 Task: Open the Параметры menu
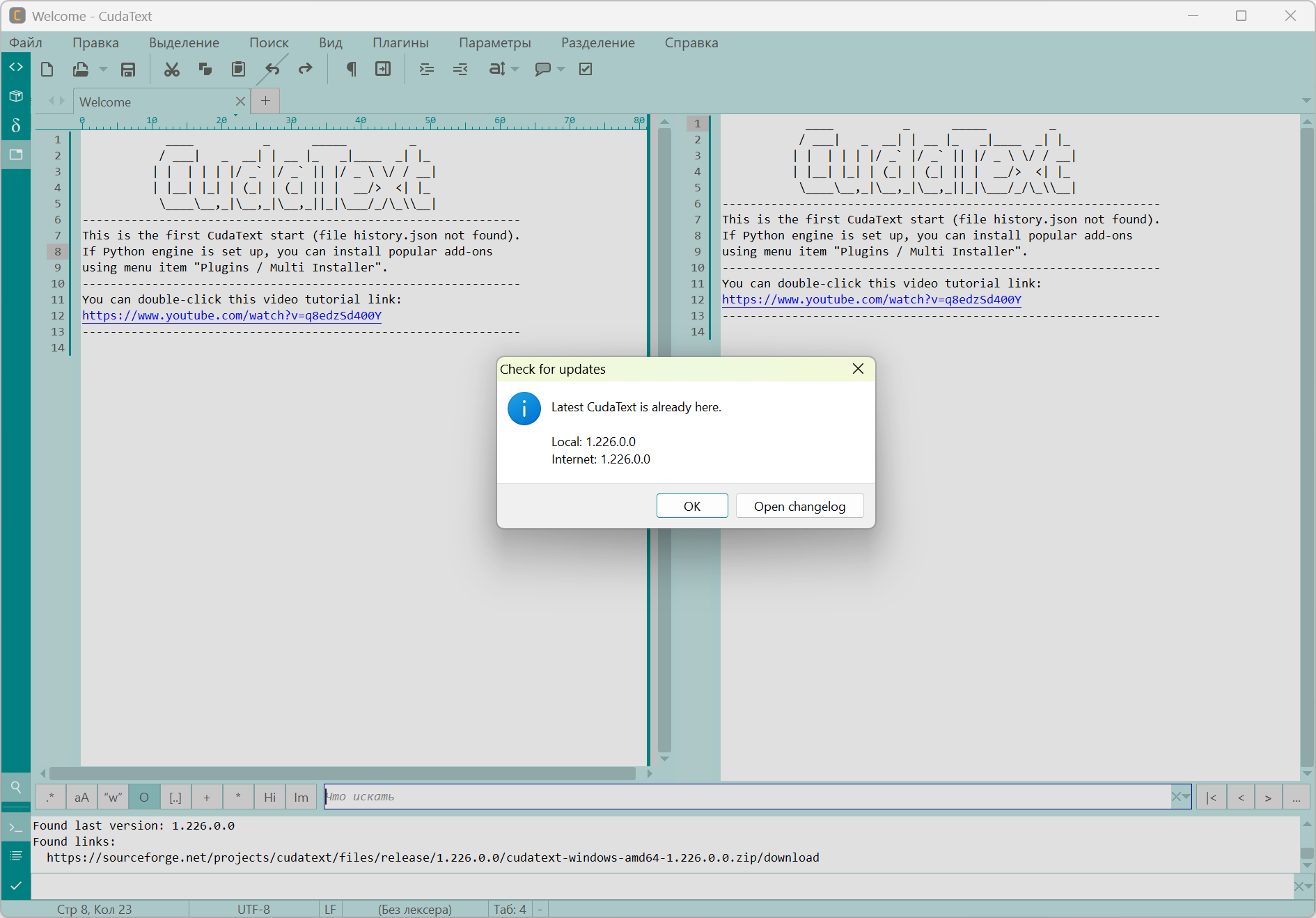[494, 42]
